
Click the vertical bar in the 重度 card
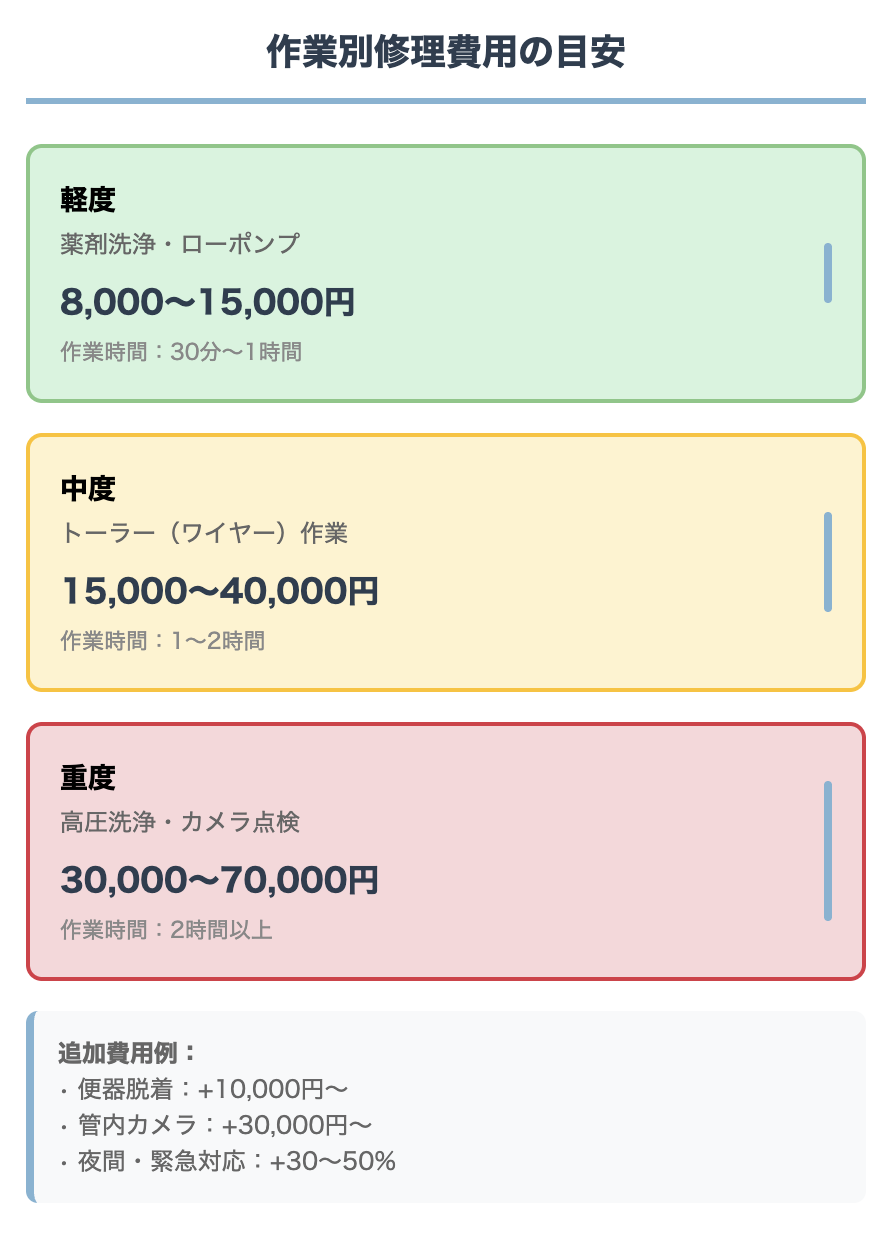pyautogui.click(x=828, y=850)
